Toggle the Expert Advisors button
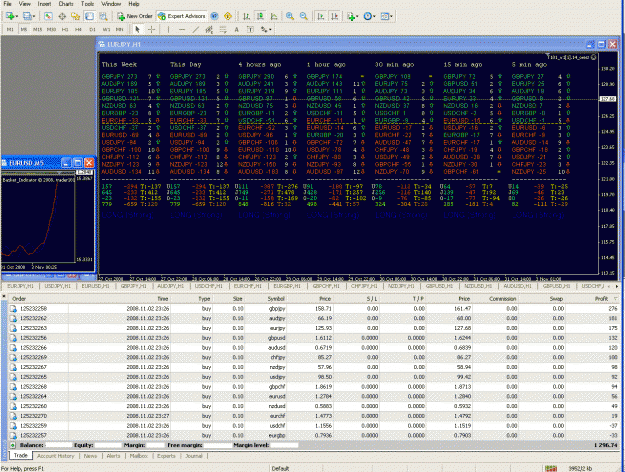 (x=182, y=16)
